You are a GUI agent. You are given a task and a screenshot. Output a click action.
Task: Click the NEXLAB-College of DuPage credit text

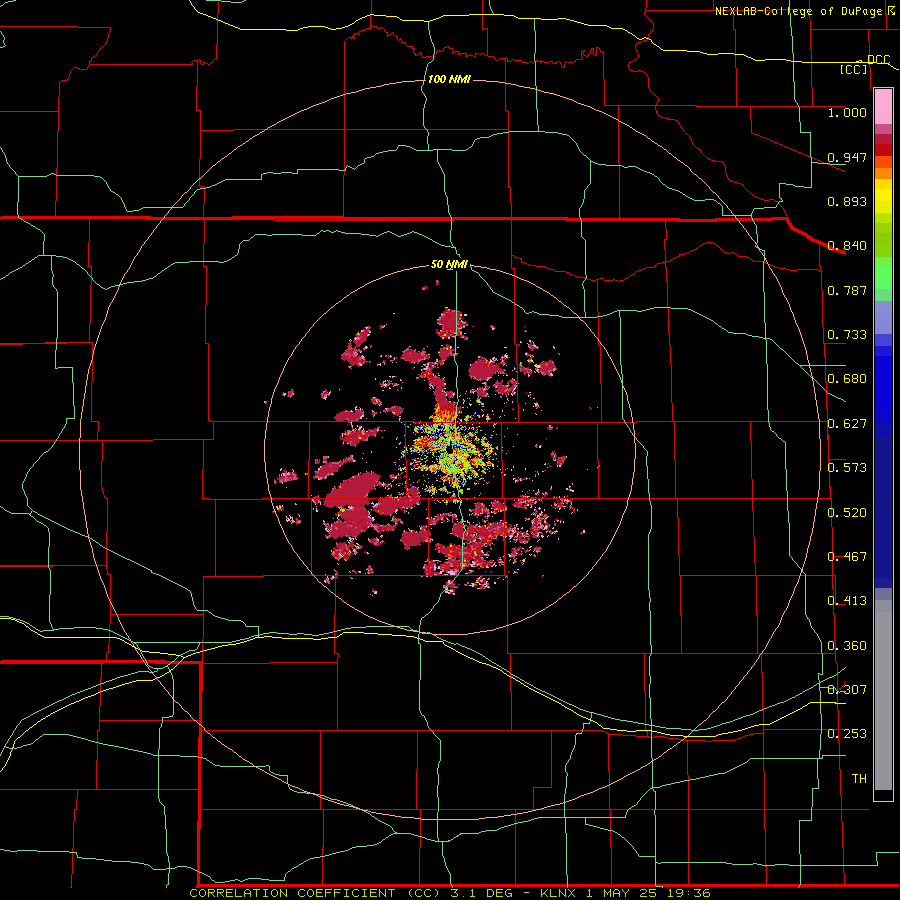[801, 11]
